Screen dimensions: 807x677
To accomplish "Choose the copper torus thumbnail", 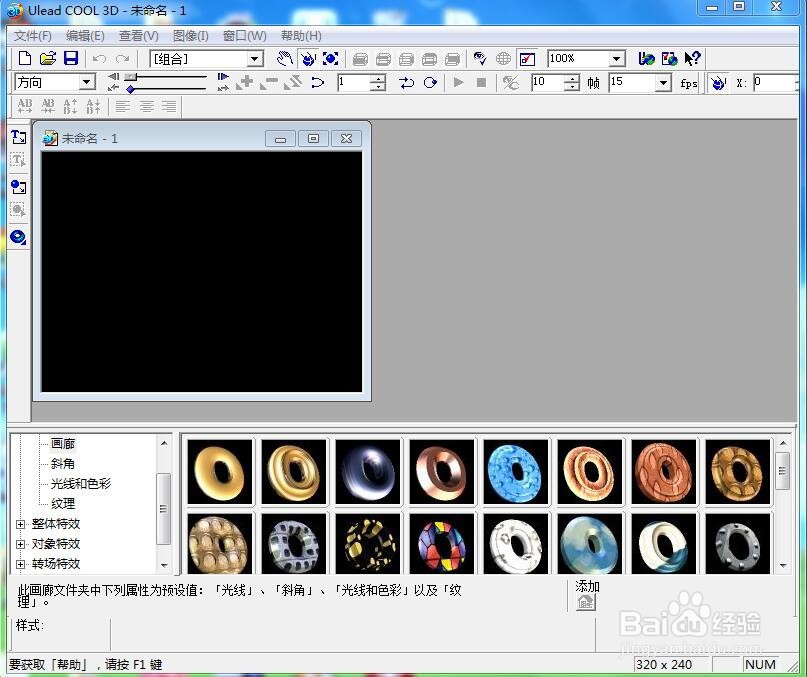I will coord(442,471).
